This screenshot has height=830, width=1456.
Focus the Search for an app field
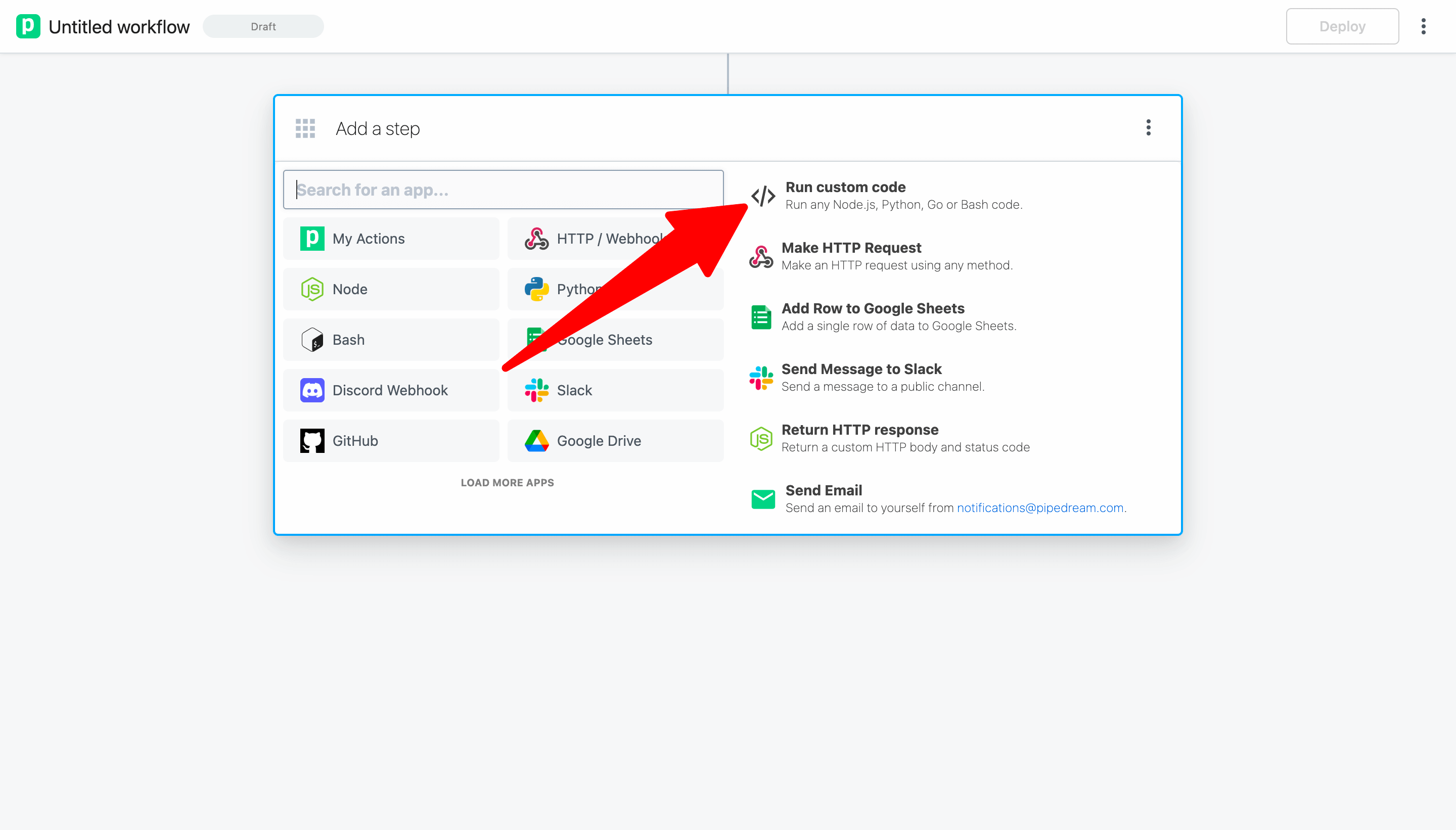pos(503,190)
